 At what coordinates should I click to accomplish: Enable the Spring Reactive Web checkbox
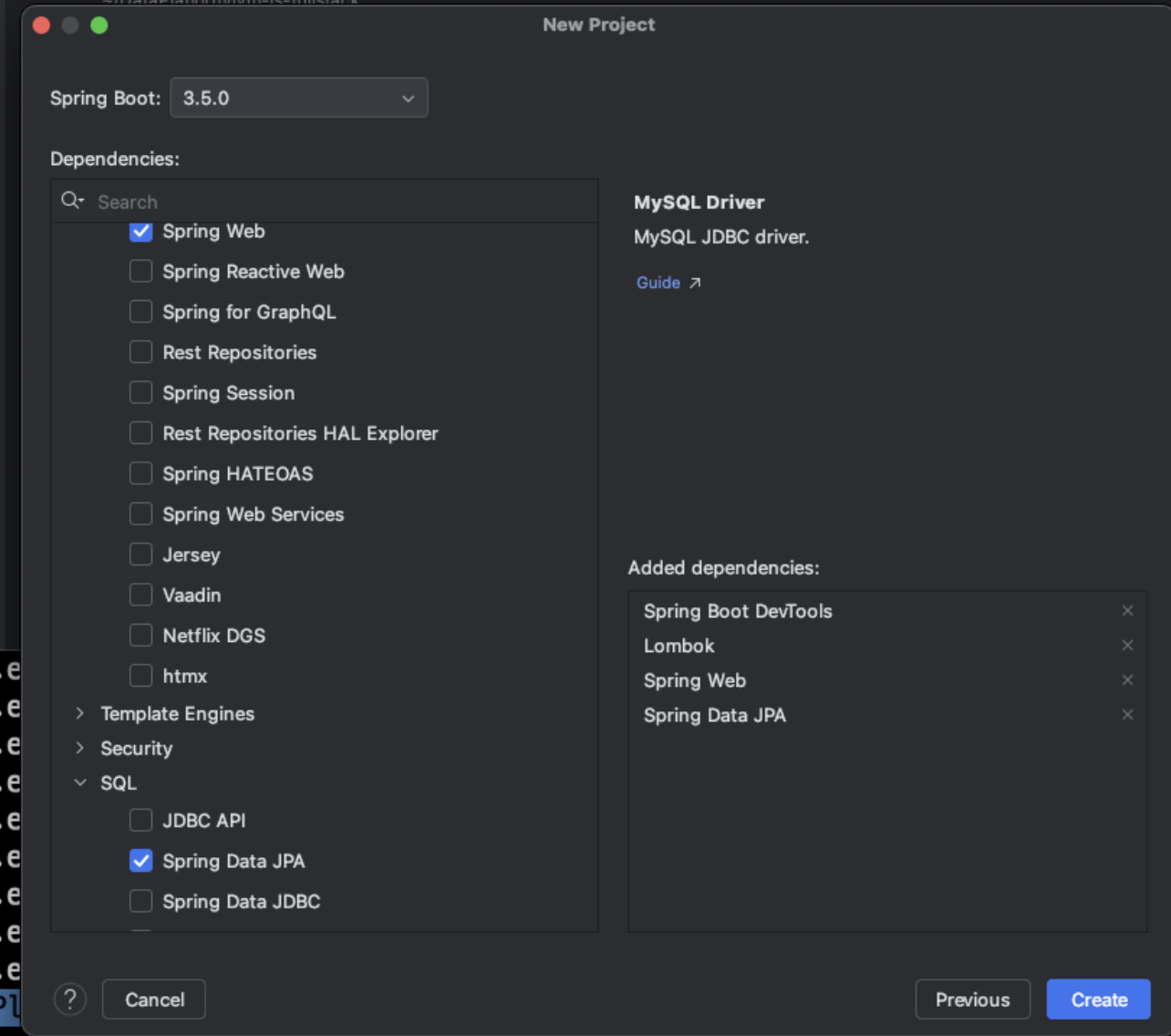pos(141,272)
